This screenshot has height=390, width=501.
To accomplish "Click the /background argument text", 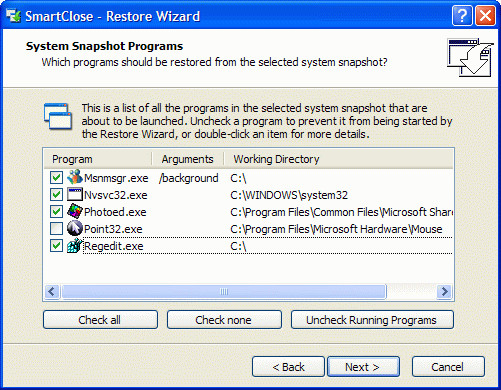I will (x=189, y=178).
